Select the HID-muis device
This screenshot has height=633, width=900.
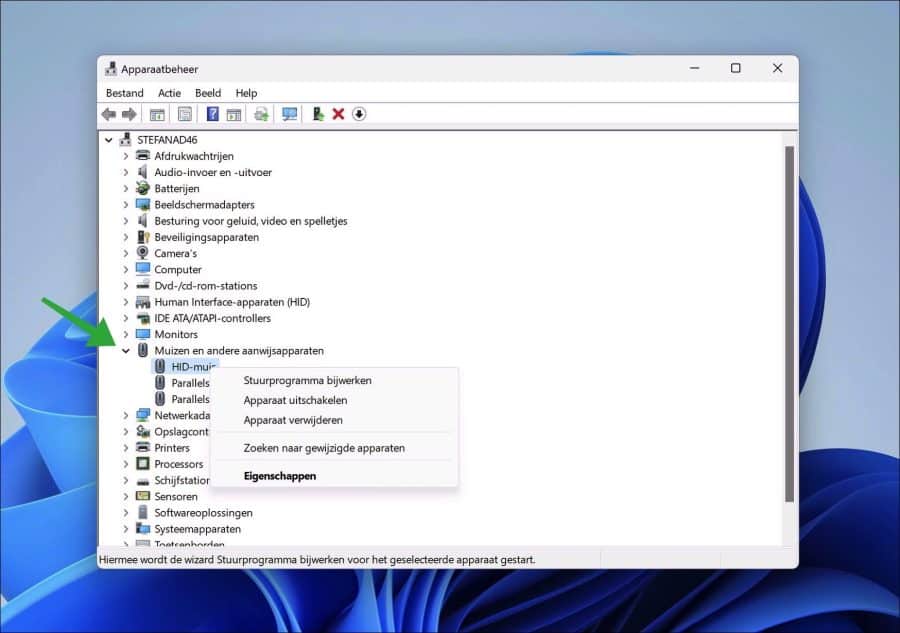point(193,367)
